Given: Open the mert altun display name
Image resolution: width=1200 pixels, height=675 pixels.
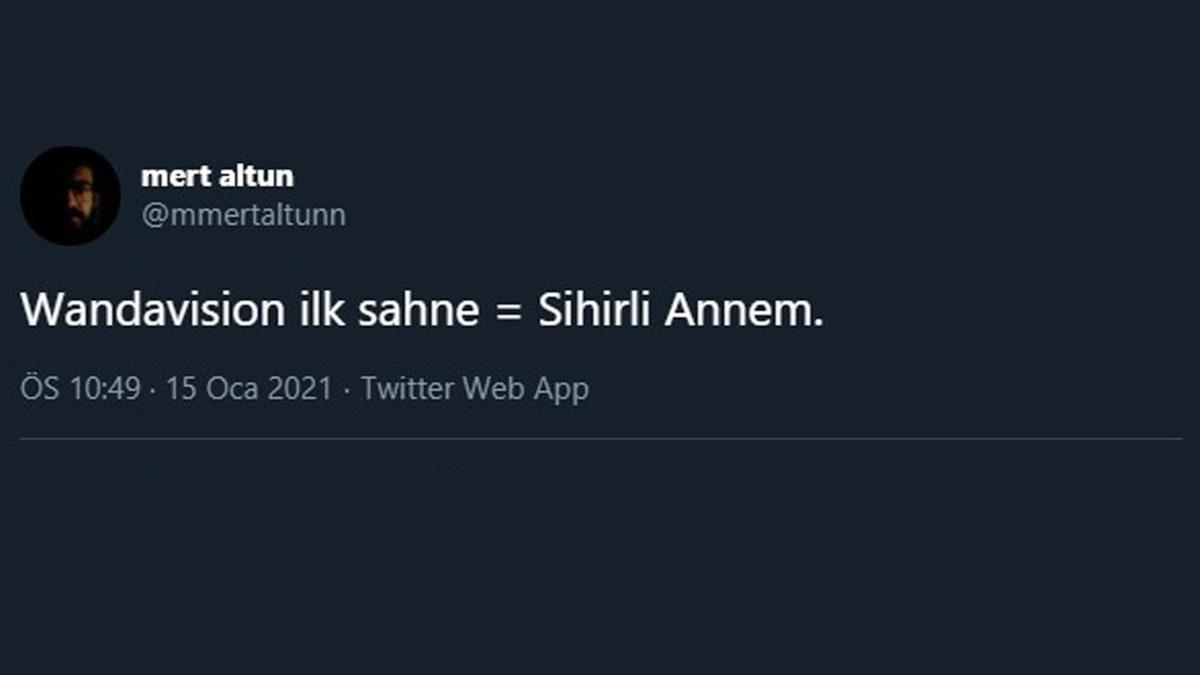Looking at the screenshot, I should 217,177.
